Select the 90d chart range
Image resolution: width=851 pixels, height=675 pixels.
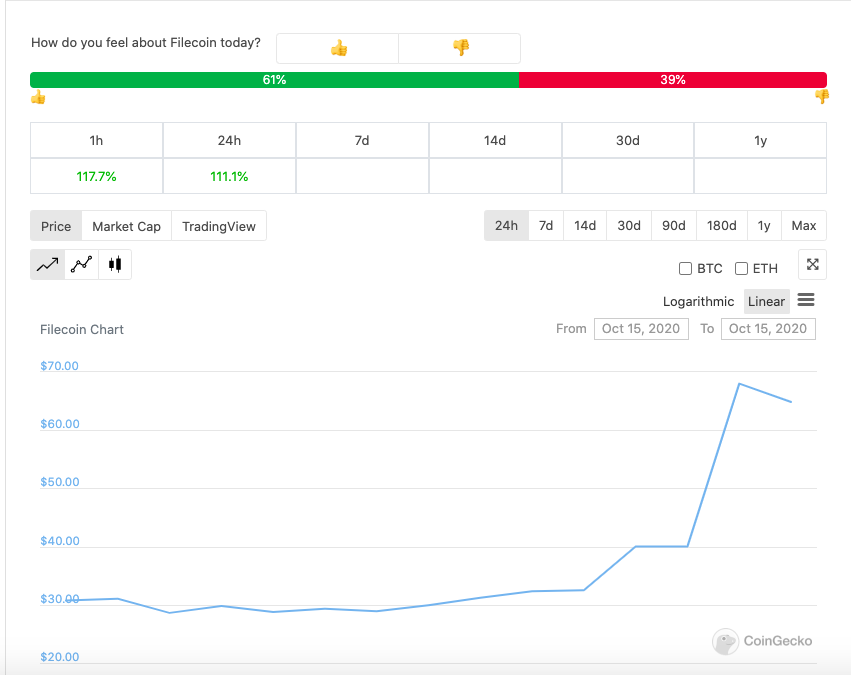pos(674,226)
